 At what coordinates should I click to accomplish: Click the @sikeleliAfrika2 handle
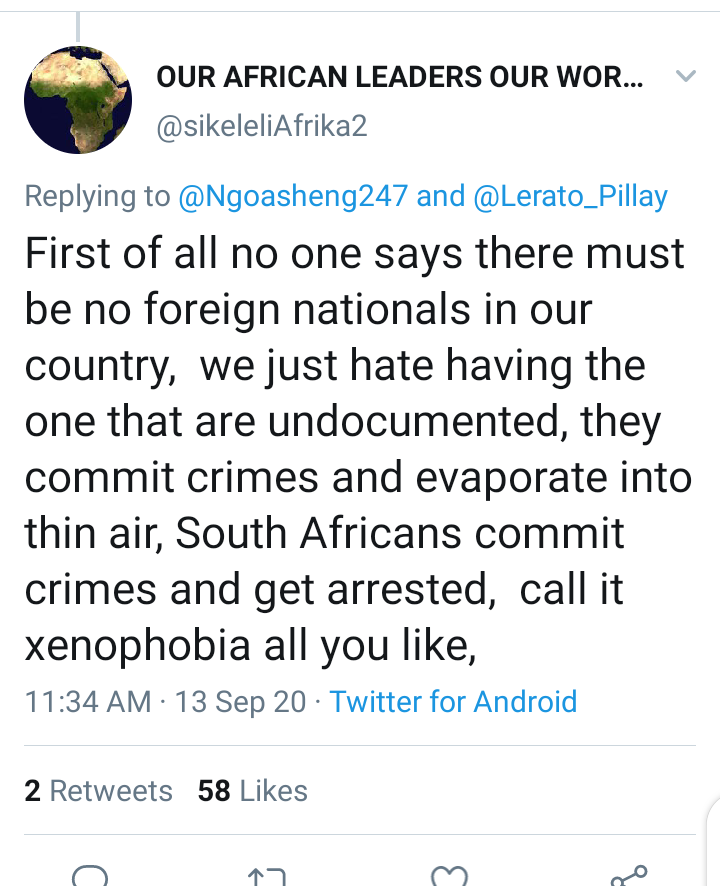(x=262, y=125)
